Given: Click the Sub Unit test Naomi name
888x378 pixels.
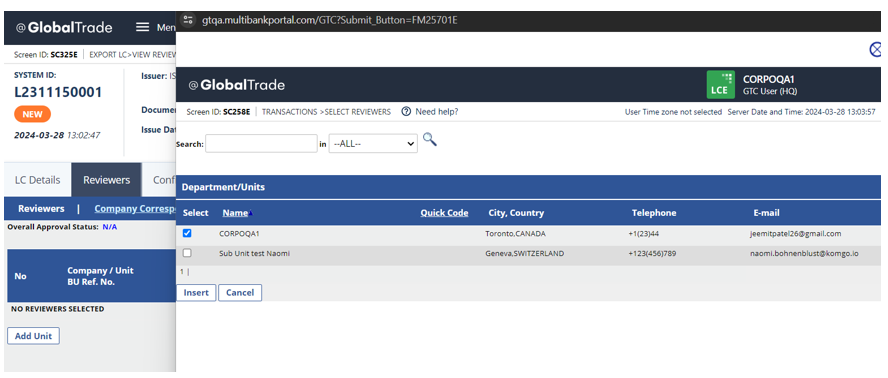Looking at the screenshot, I should (254, 253).
